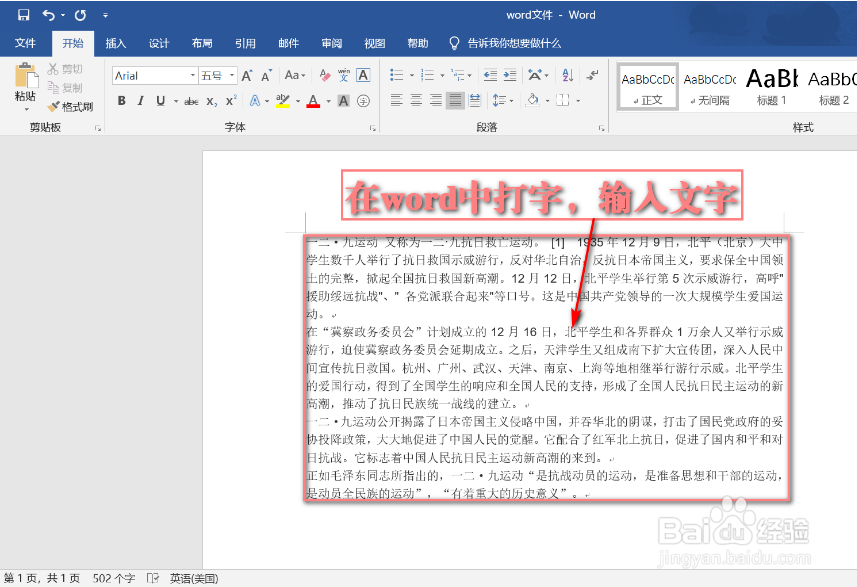Image resolution: width=857 pixels, height=587 pixels.
Task: Click the increase font size icon
Action: tap(247, 75)
